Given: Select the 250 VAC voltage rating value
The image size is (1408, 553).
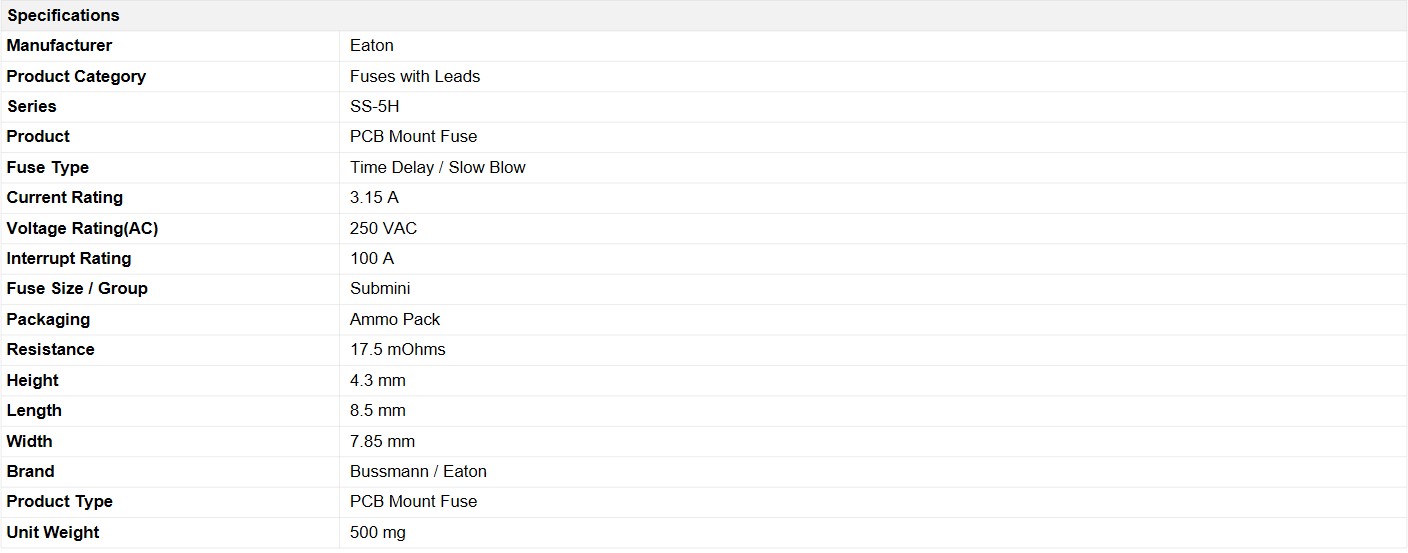Looking at the screenshot, I should coord(384,228).
